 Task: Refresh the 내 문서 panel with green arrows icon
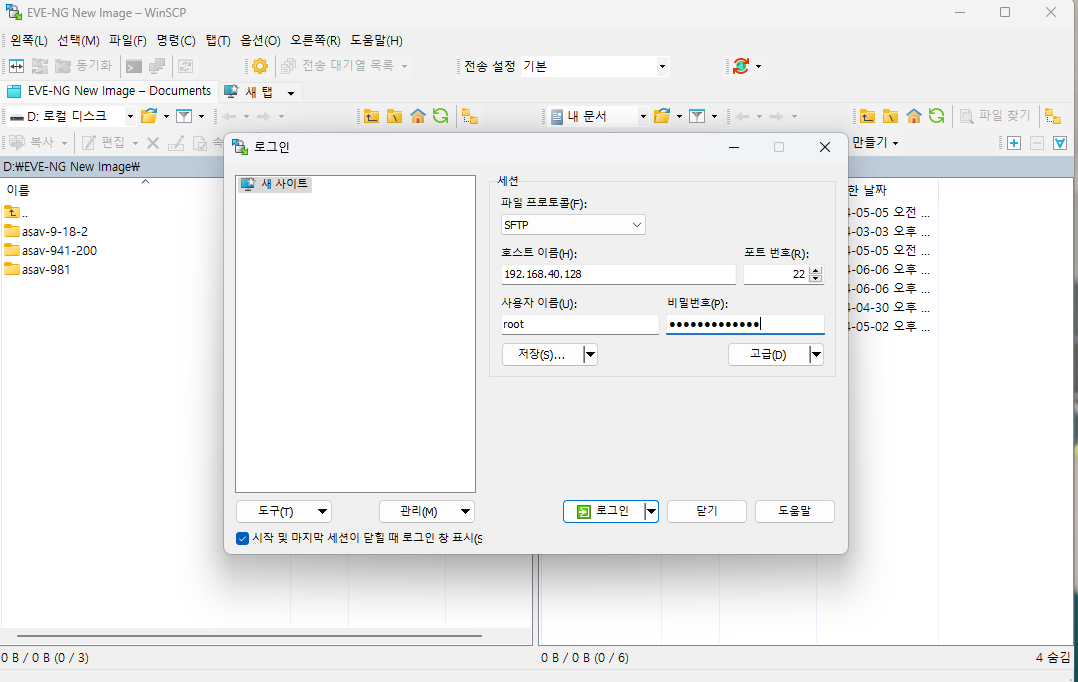pyautogui.click(x=936, y=116)
